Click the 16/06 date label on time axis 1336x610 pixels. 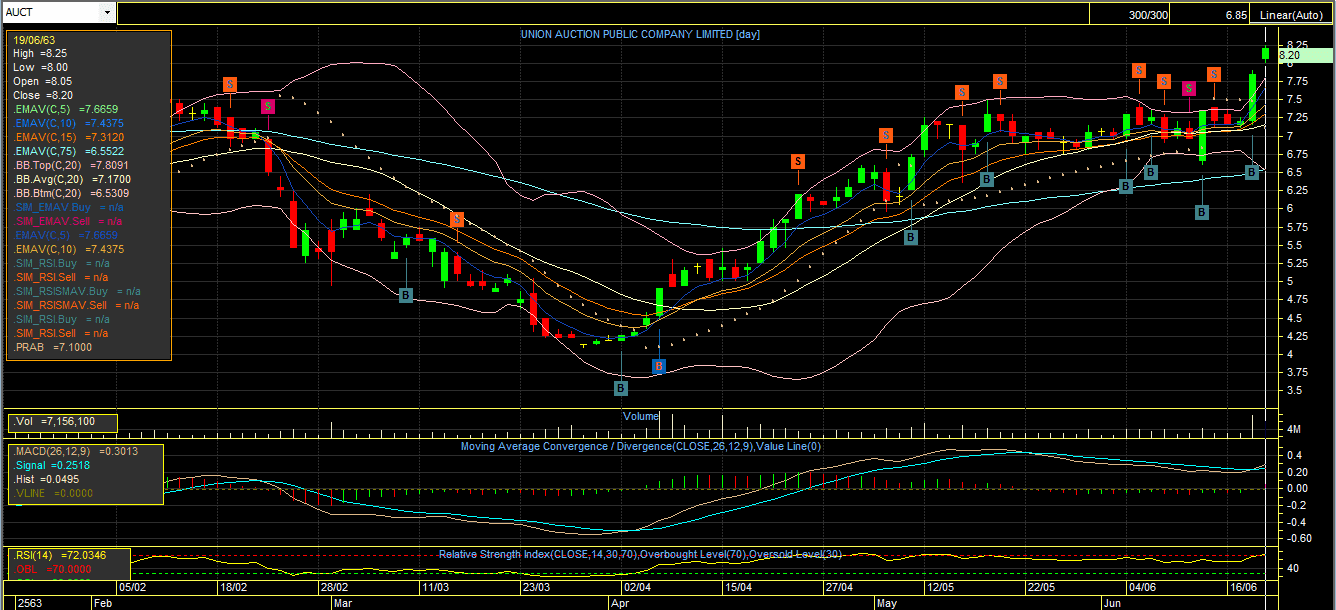point(1244,588)
